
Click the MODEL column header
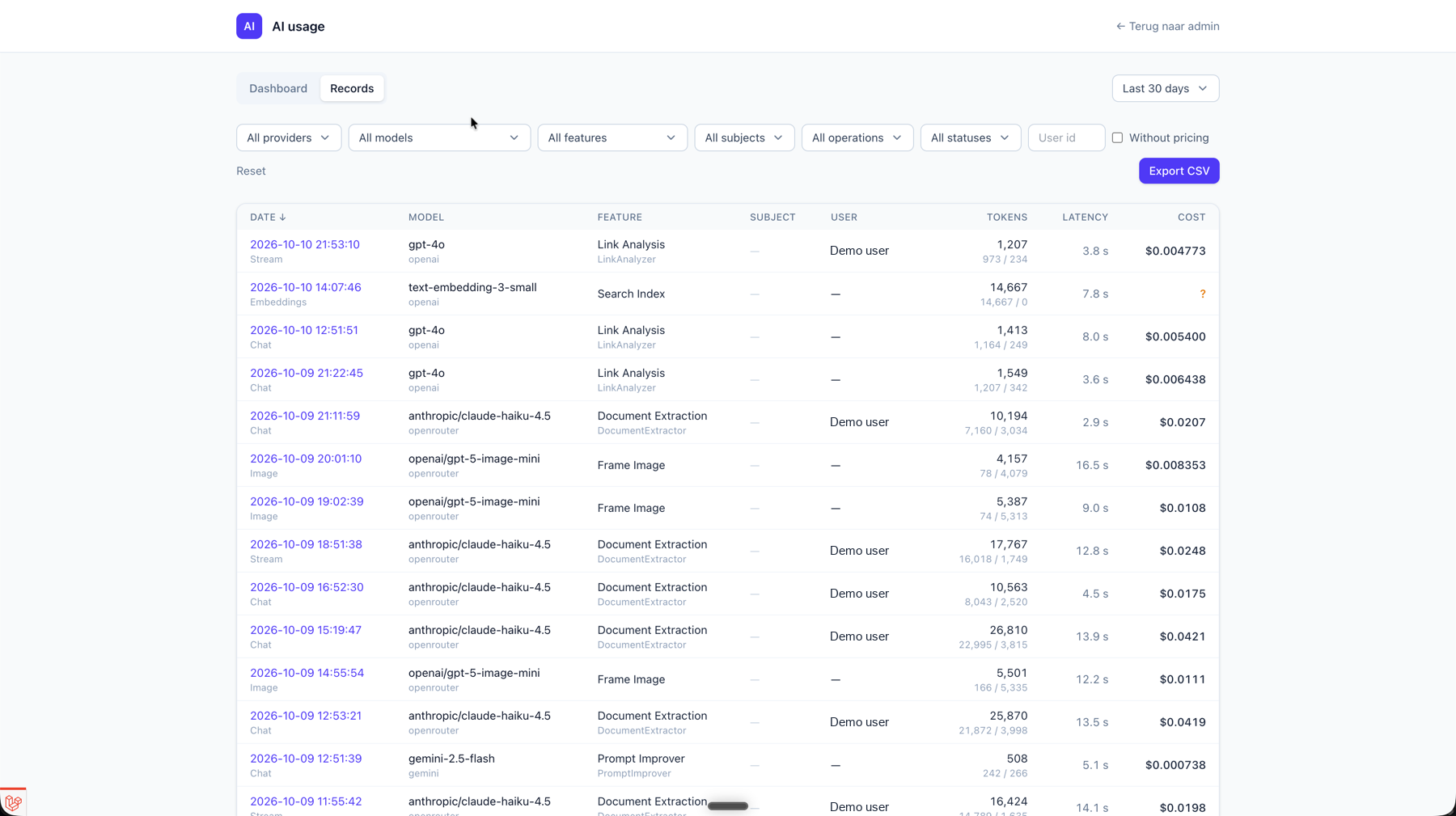(426, 218)
